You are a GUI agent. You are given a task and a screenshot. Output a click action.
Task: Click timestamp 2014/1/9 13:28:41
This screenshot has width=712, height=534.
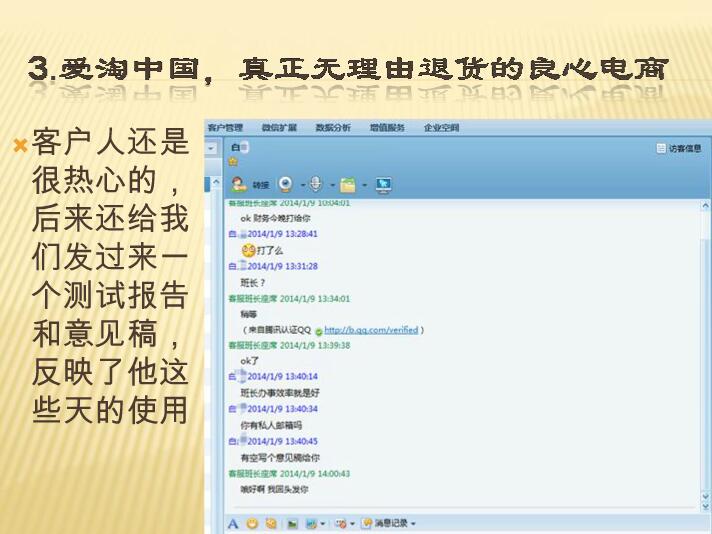click(282, 234)
